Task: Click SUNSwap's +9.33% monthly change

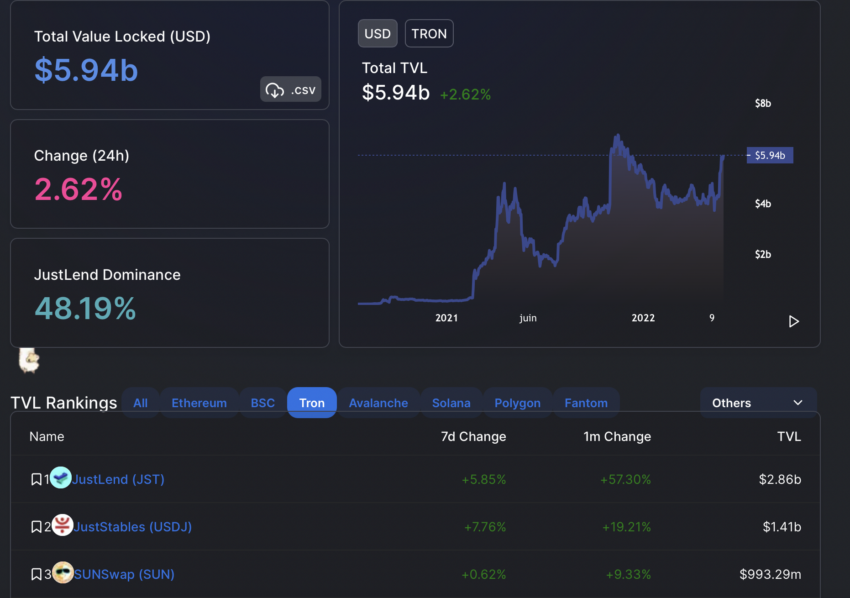Action: [x=628, y=574]
